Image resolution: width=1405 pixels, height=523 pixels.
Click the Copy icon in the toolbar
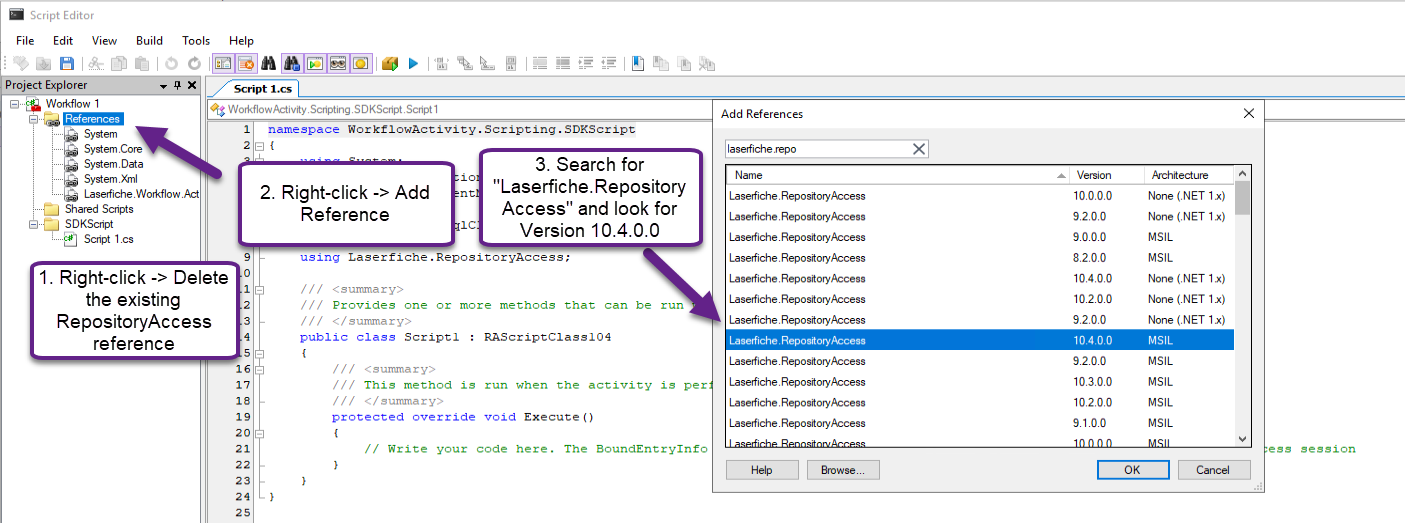coord(119,63)
